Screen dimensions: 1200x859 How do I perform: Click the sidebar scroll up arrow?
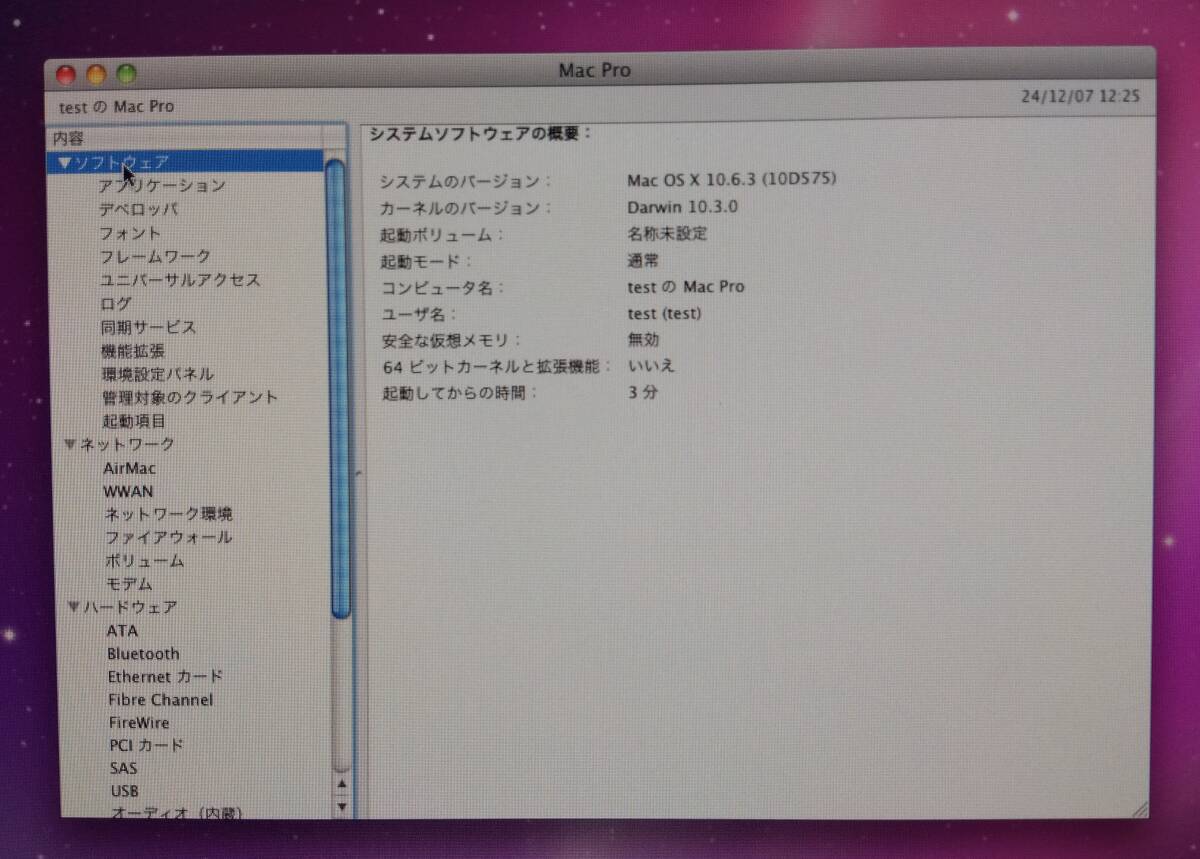point(340,785)
